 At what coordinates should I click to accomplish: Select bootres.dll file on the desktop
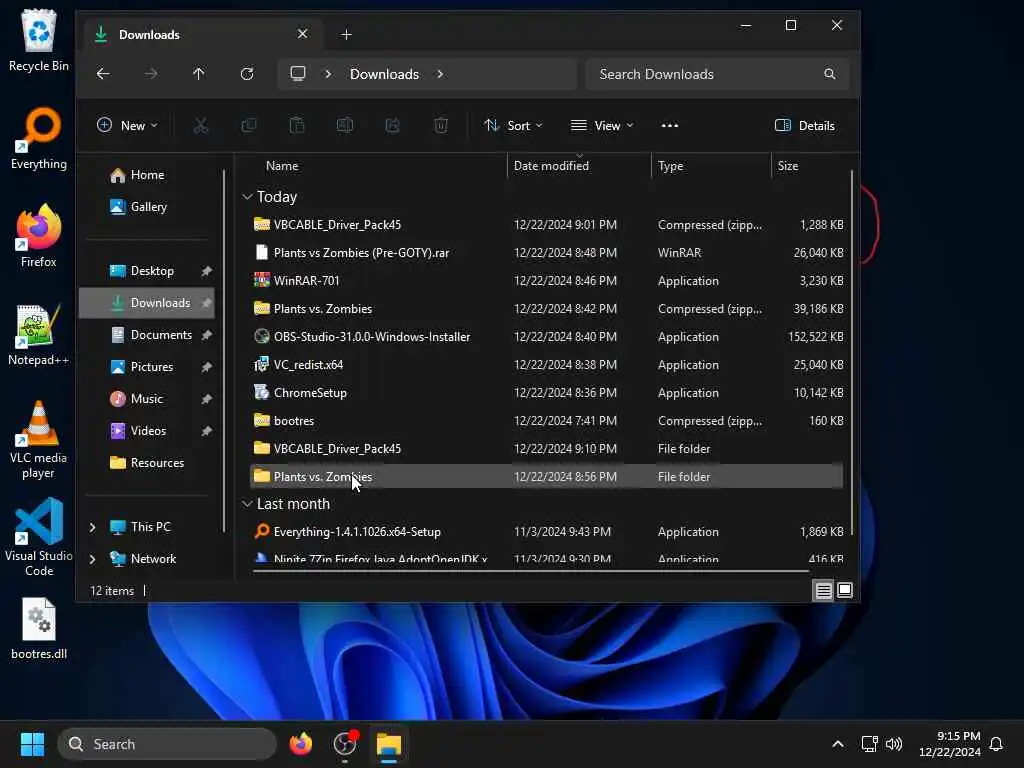tap(39, 628)
